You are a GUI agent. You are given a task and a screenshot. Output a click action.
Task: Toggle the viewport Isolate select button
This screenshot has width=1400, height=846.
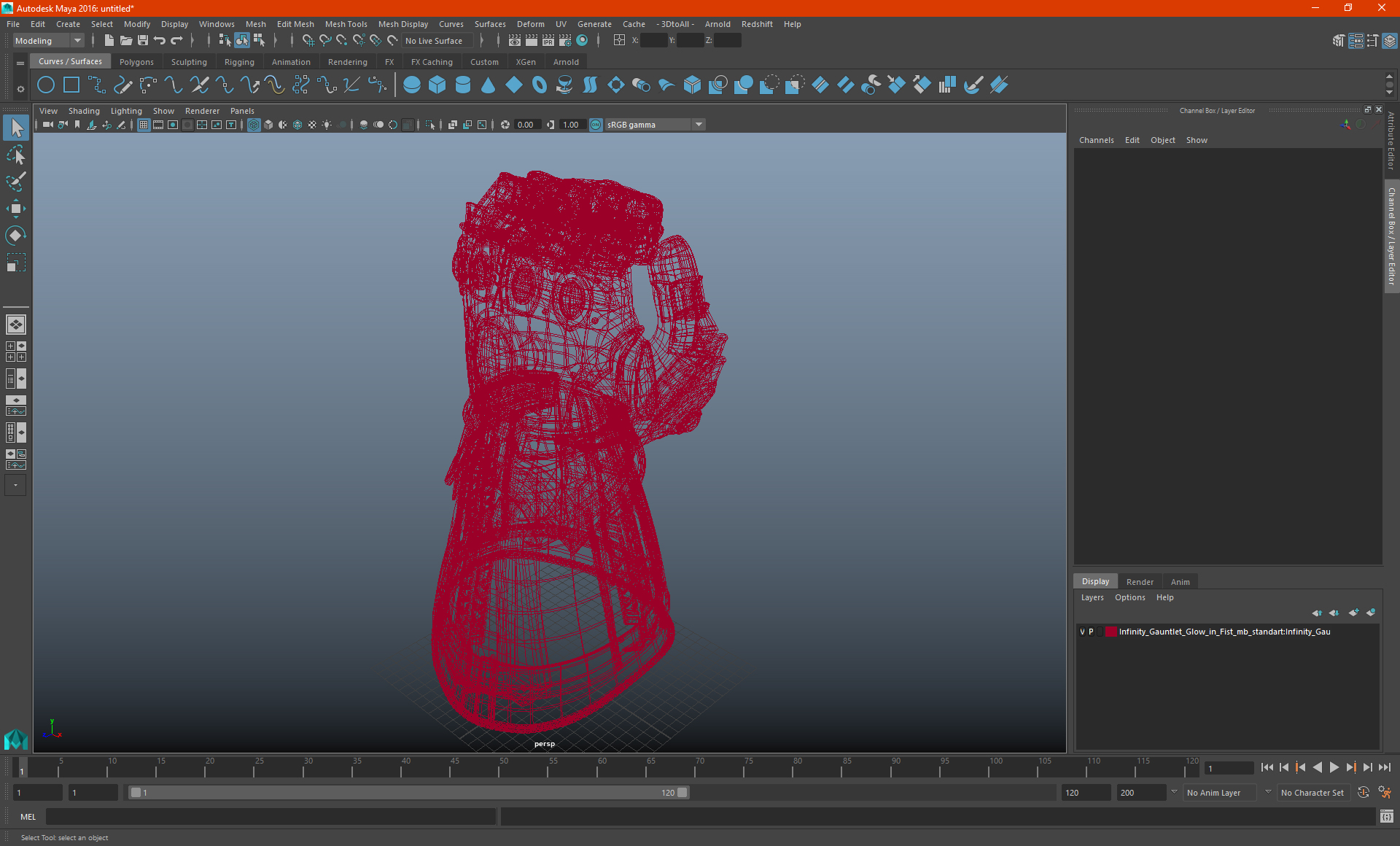pos(430,125)
